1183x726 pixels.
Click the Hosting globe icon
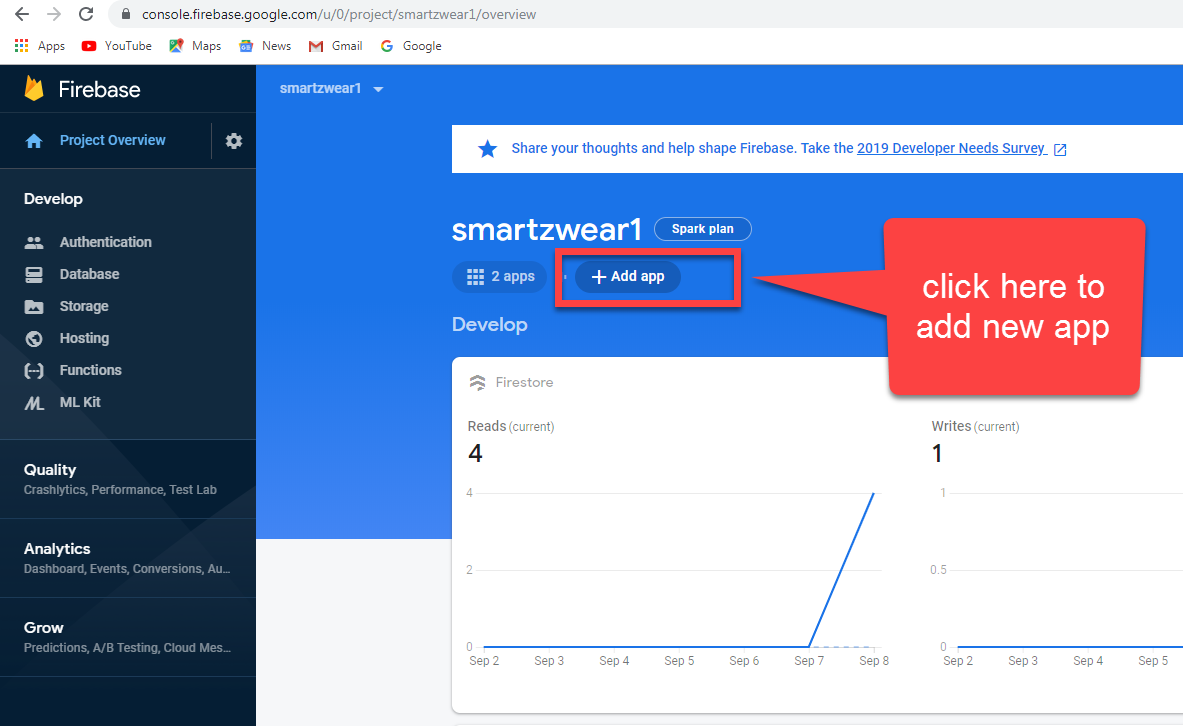coord(34,339)
